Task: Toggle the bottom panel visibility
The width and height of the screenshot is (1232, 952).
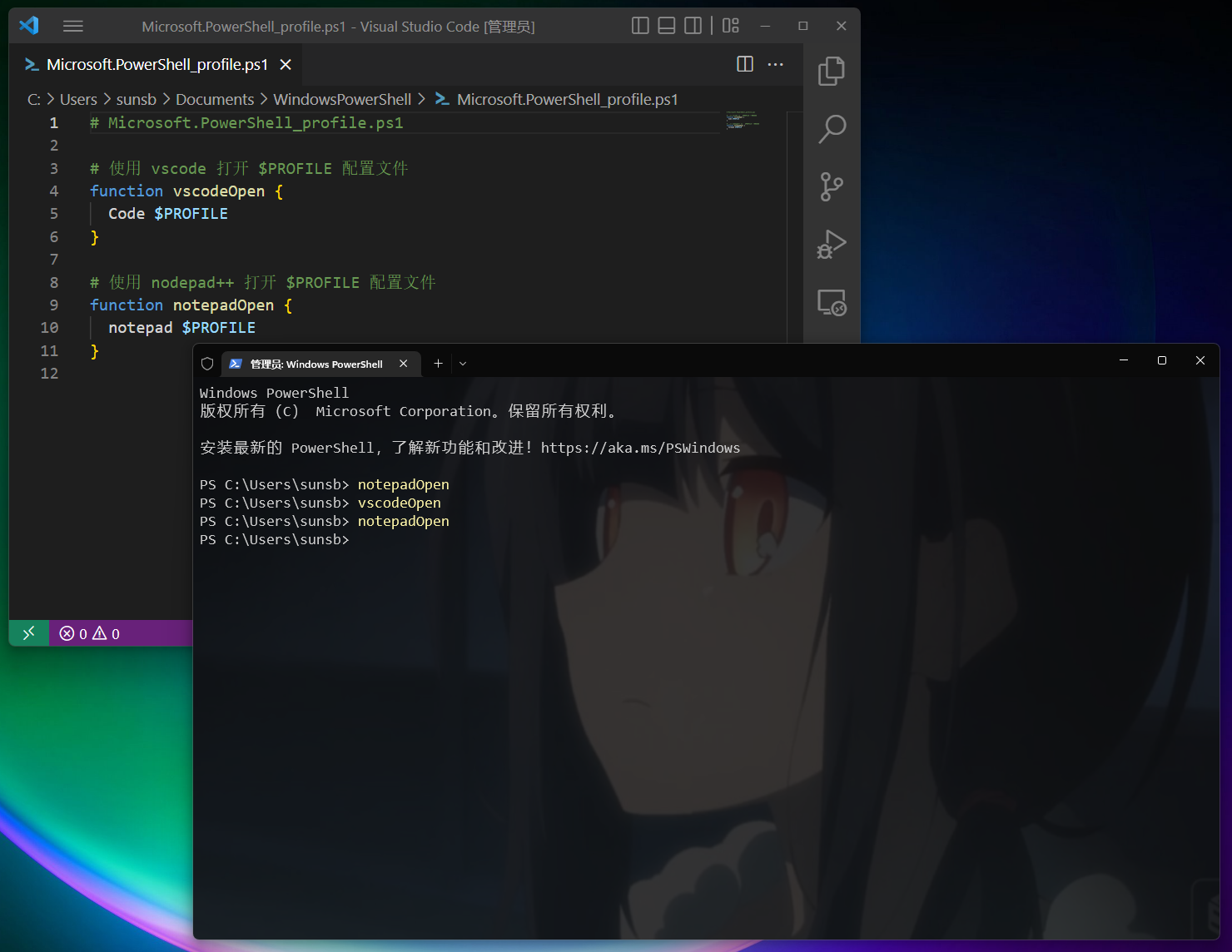Action: 667,26
